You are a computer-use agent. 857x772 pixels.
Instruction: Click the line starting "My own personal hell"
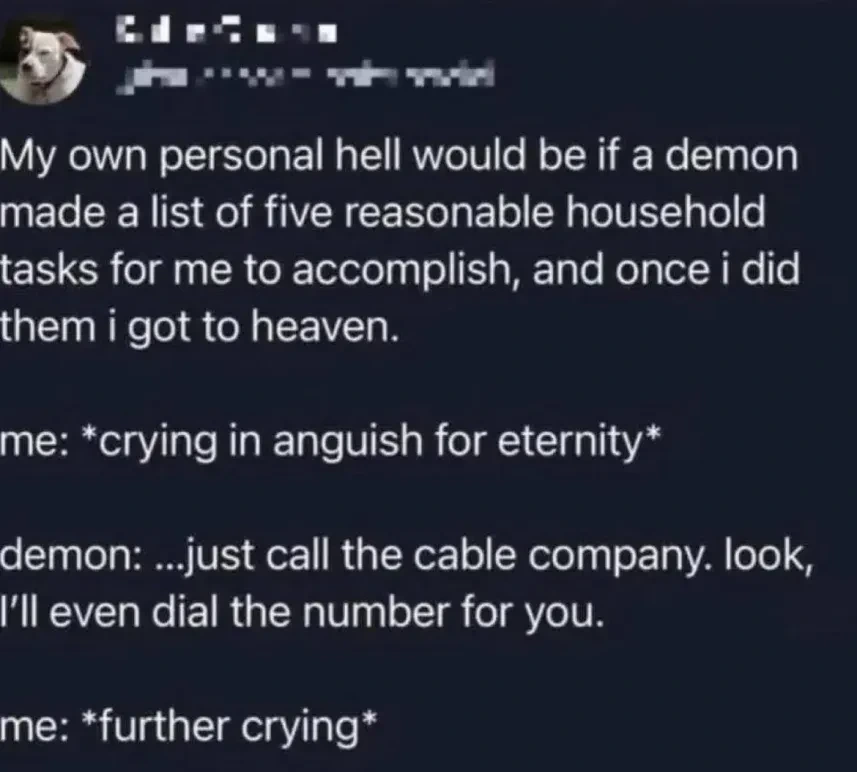pyautogui.click(x=402, y=159)
